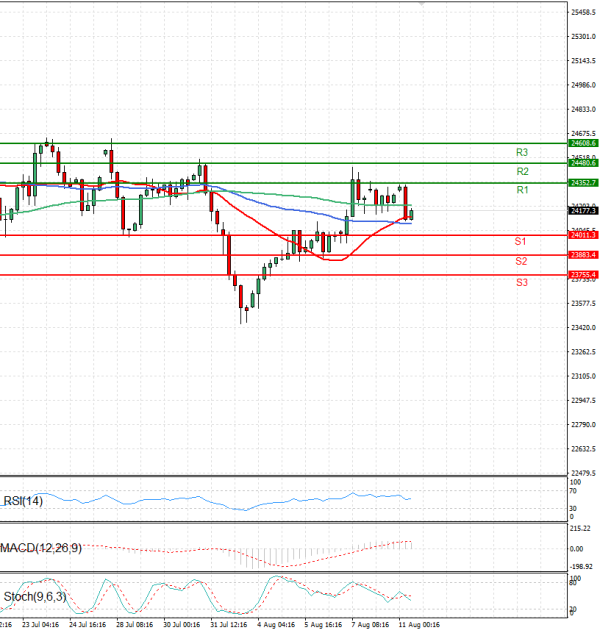Select the 24011.3 support price tag
The height and width of the screenshot is (633, 600).
(583, 235)
